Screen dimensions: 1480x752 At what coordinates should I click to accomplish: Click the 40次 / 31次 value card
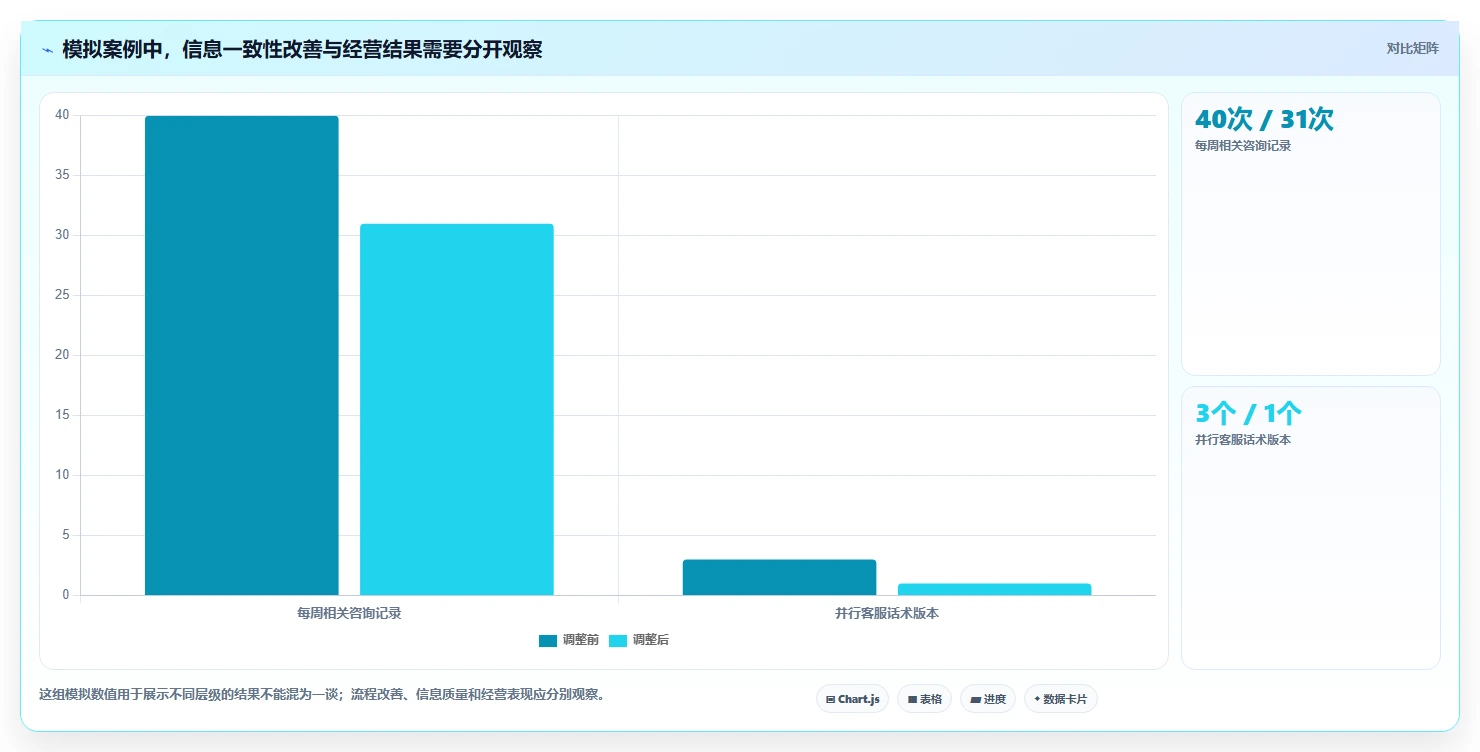point(1310,234)
